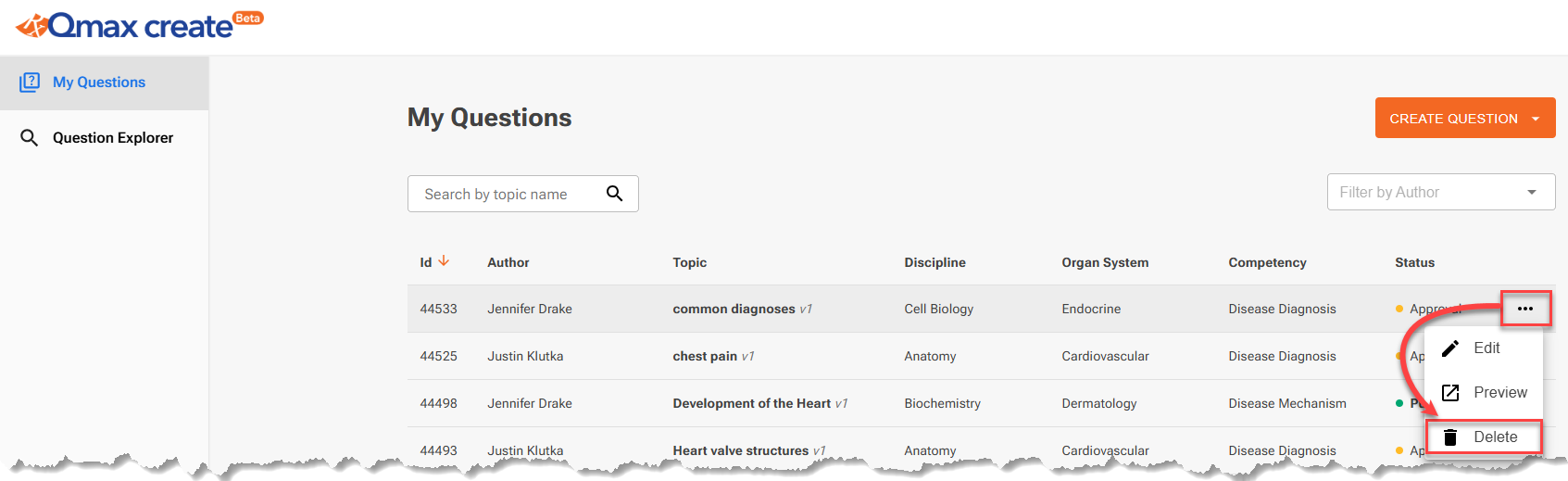Open the Question Explorer page
Image resolution: width=1568 pixels, height=481 pixels.
[x=113, y=138]
